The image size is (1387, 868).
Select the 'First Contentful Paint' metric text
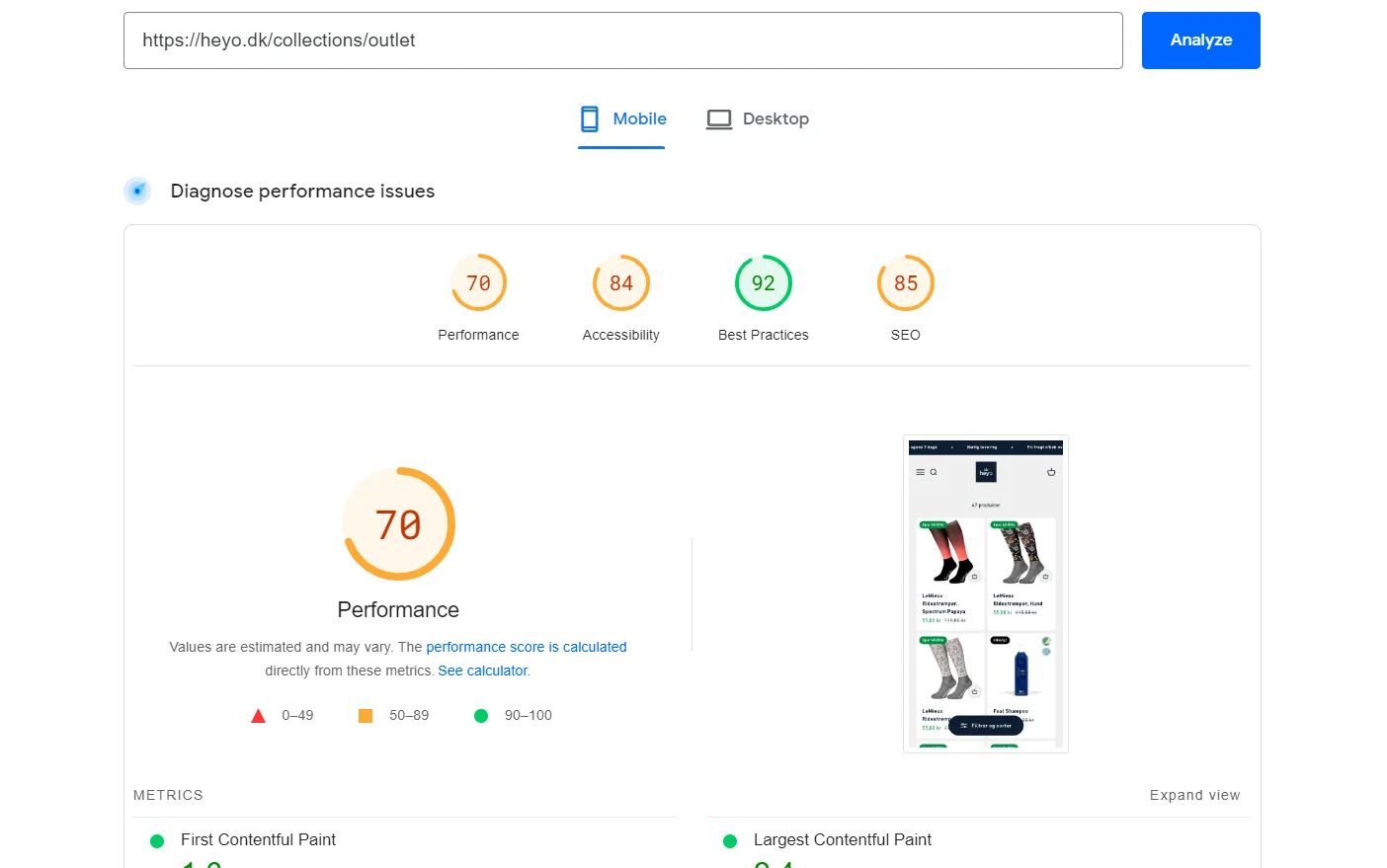(x=258, y=839)
